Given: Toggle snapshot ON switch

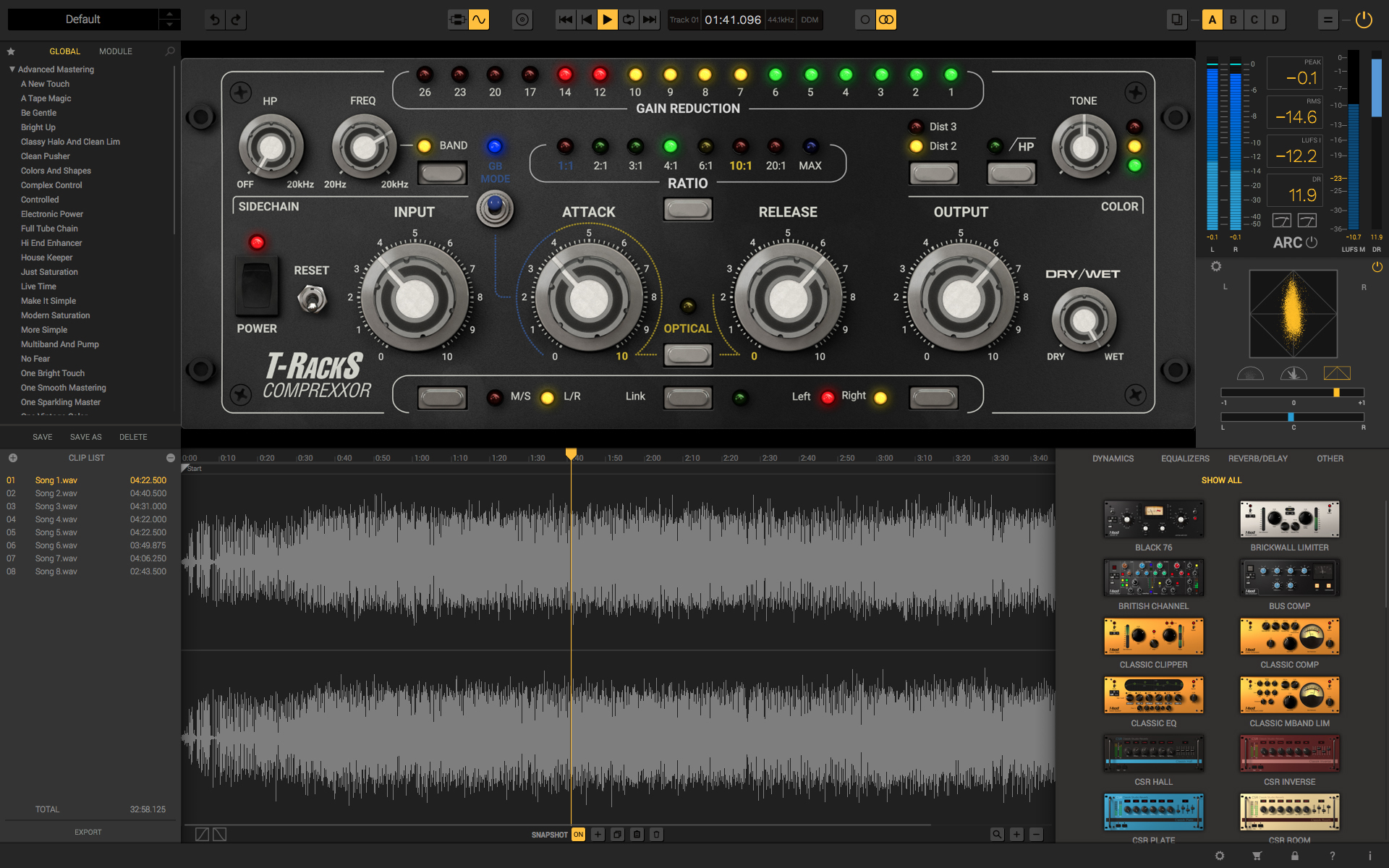Looking at the screenshot, I should tap(578, 834).
